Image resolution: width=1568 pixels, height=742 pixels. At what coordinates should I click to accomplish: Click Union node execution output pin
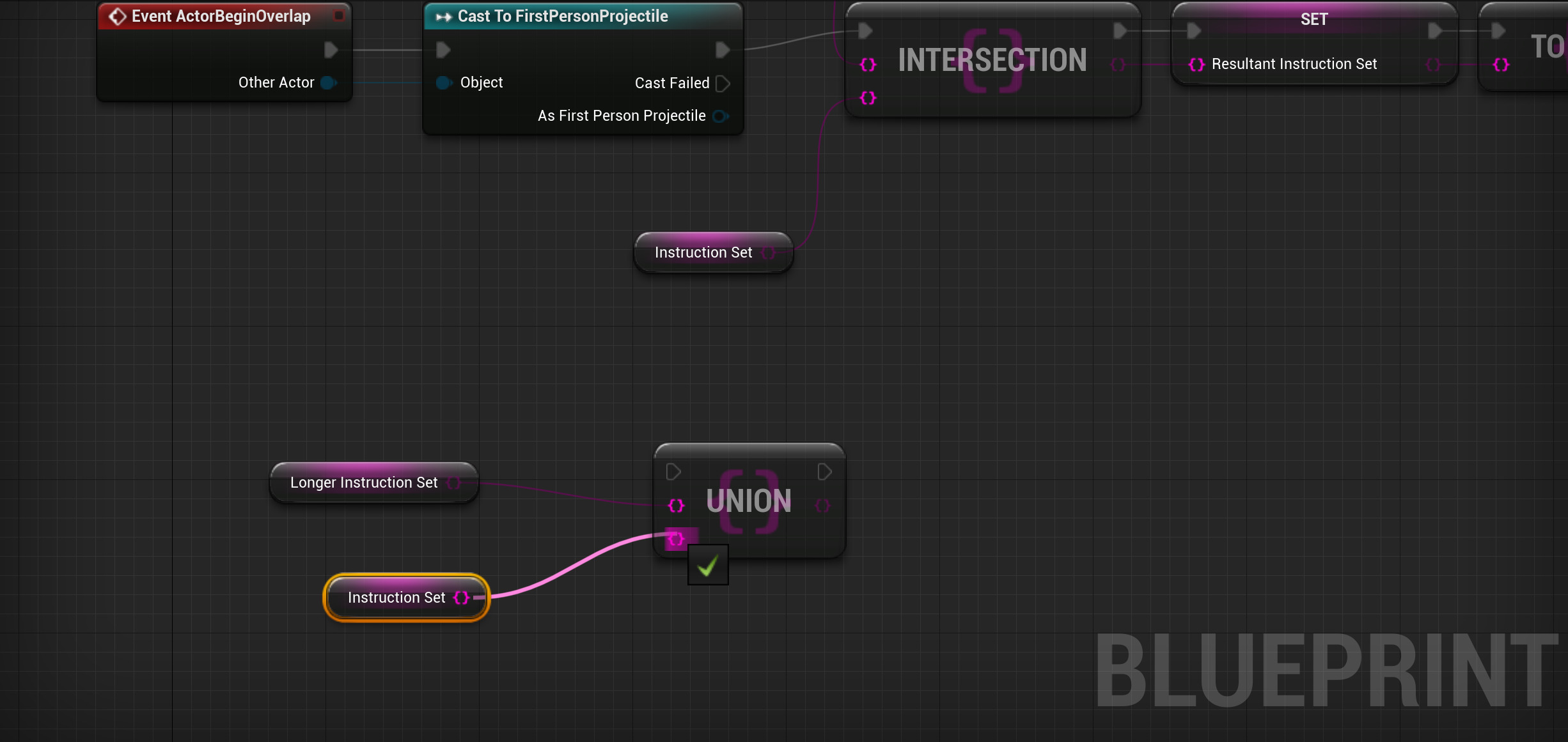click(824, 472)
